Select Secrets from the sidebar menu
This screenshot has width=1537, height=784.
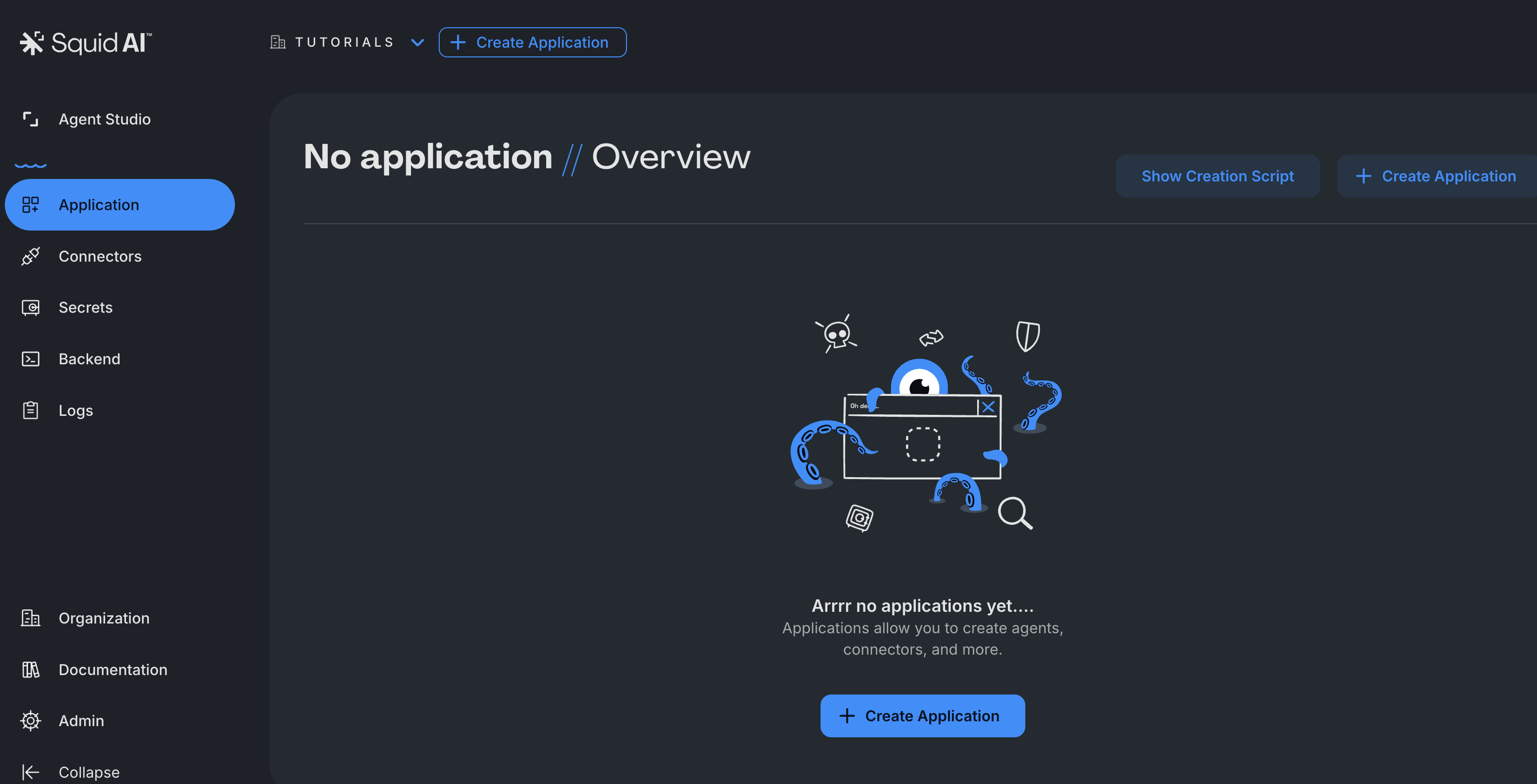pyautogui.click(x=85, y=307)
